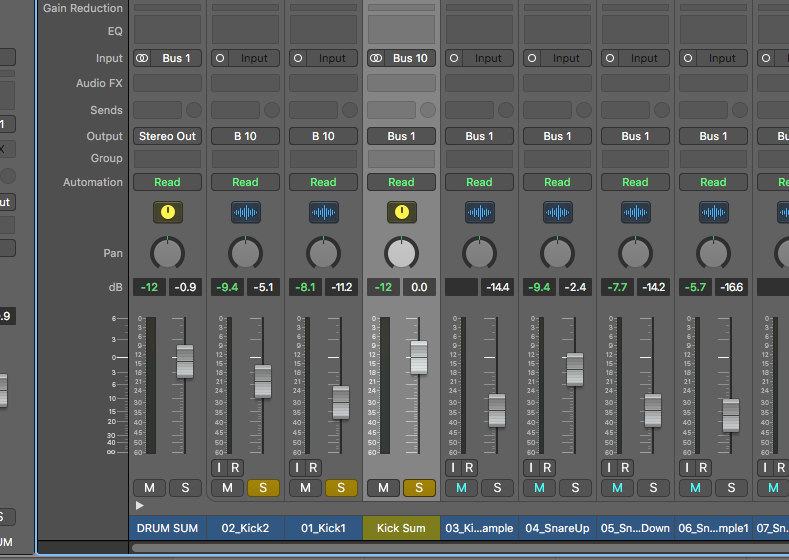Solo the 04_SnareUp channel
This screenshot has width=789, height=560.
pos(575,488)
